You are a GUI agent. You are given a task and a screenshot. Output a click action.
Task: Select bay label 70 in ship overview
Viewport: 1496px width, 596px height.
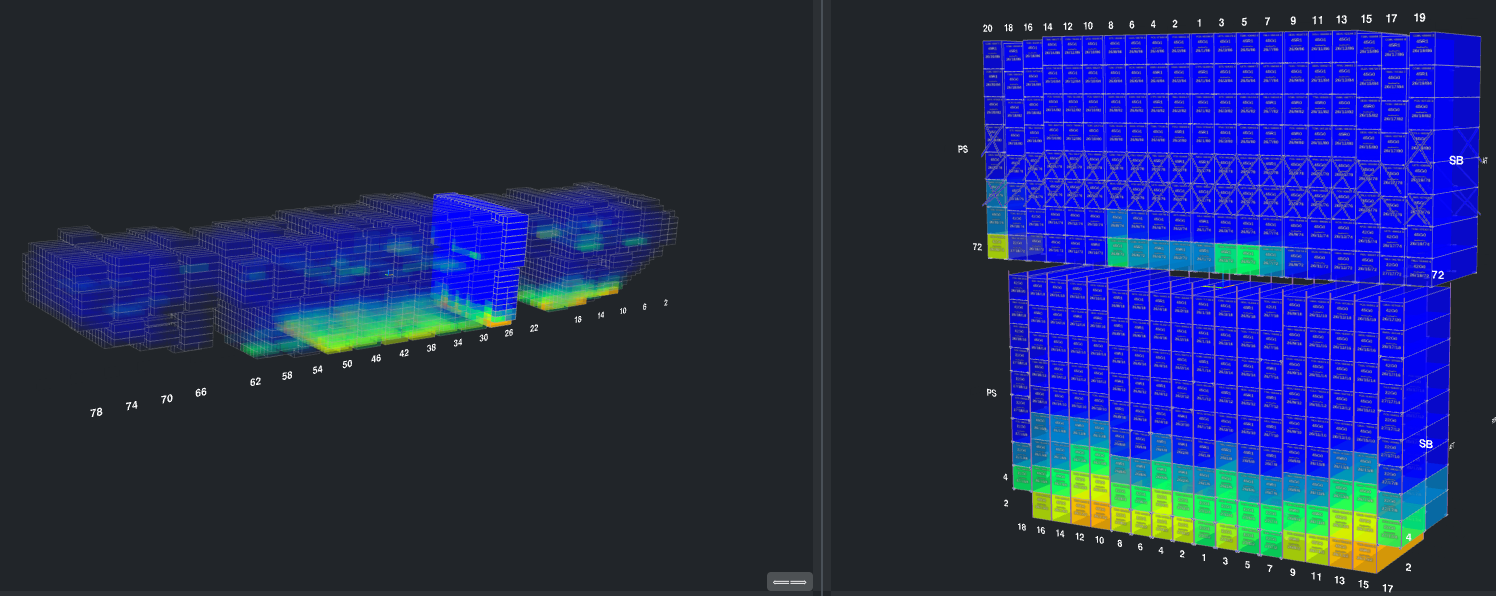pos(167,398)
